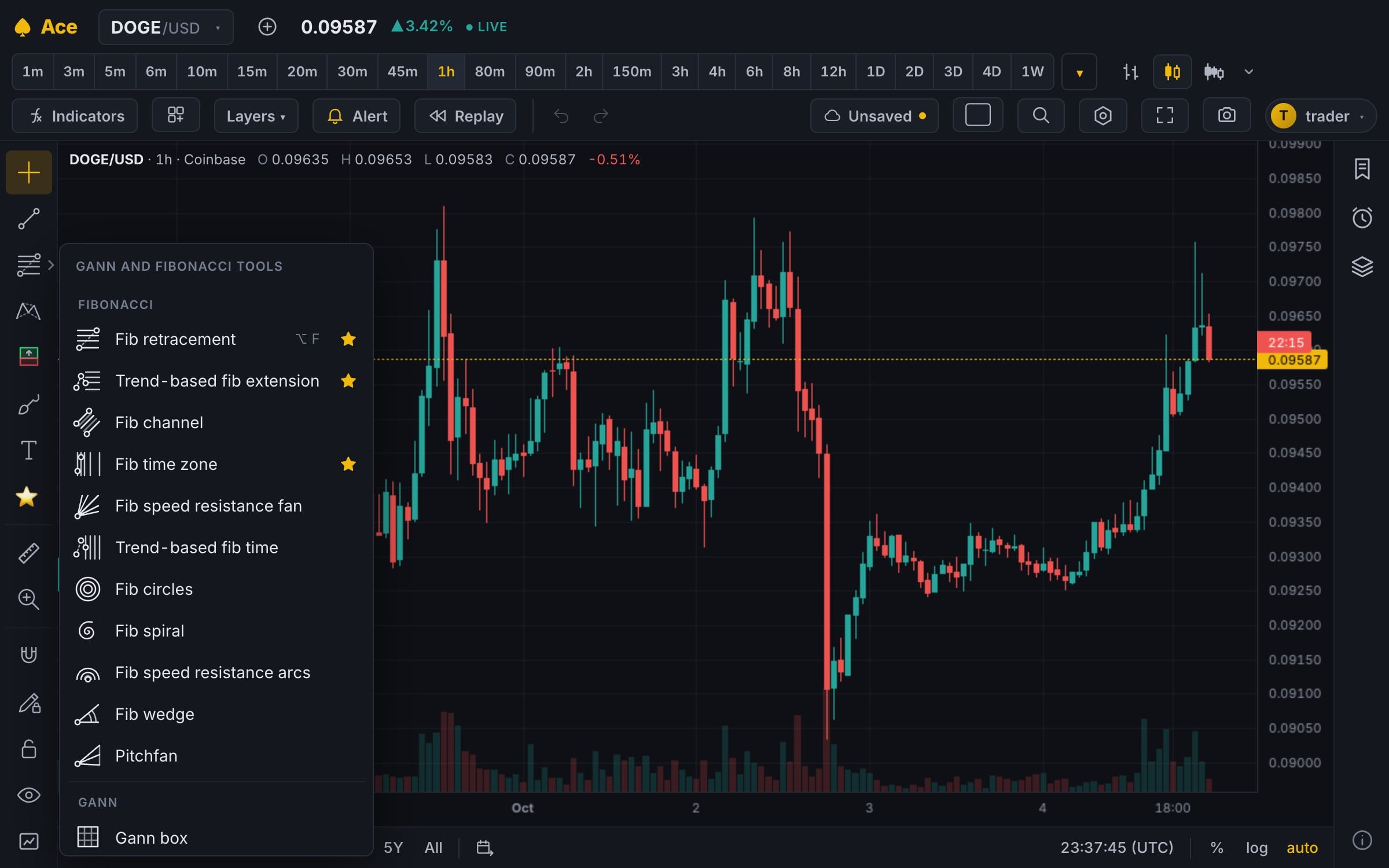Create a new Alert
This screenshot has width=1389, height=868.
click(357, 116)
